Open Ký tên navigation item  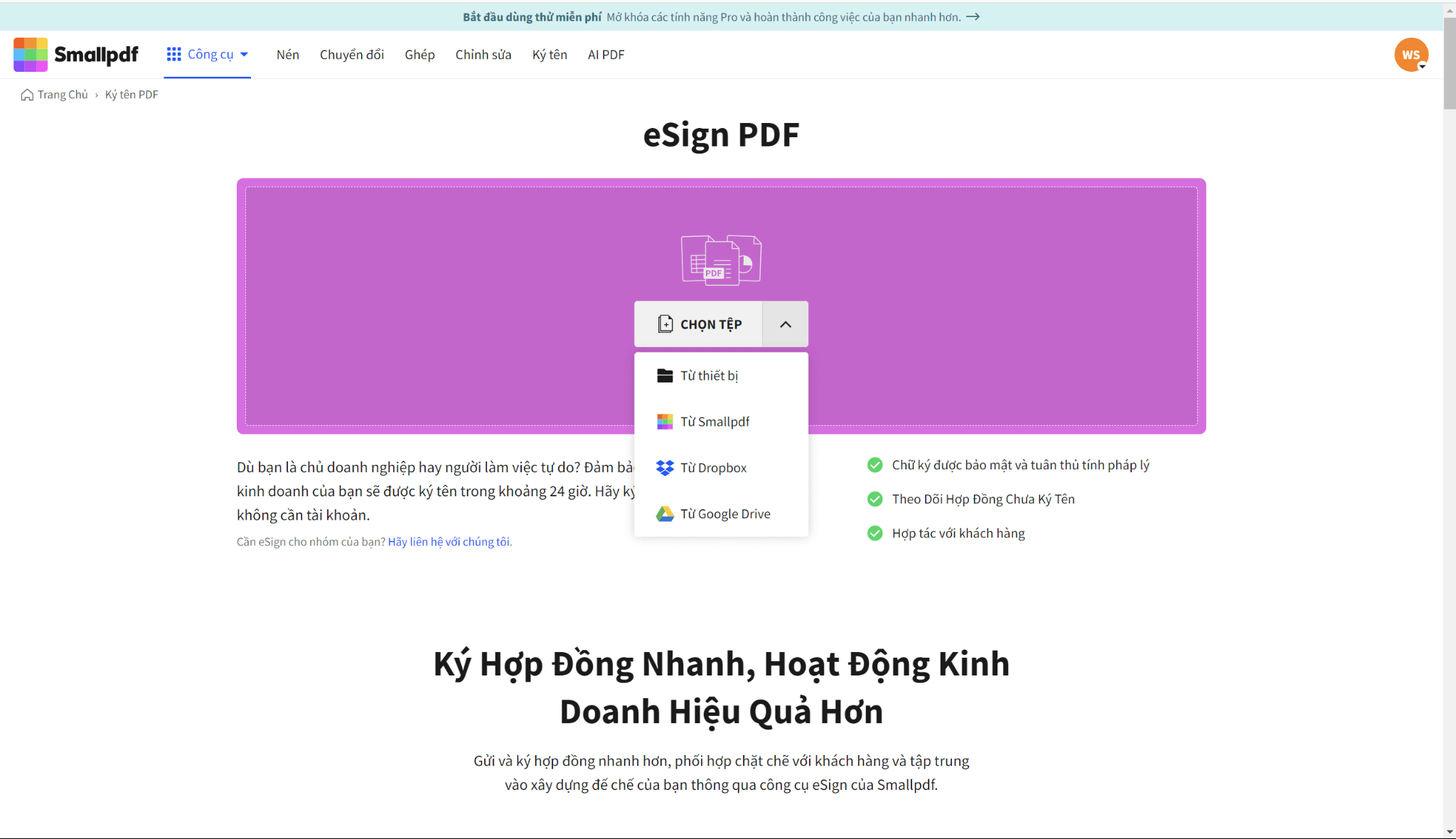(x=550, y=55)
